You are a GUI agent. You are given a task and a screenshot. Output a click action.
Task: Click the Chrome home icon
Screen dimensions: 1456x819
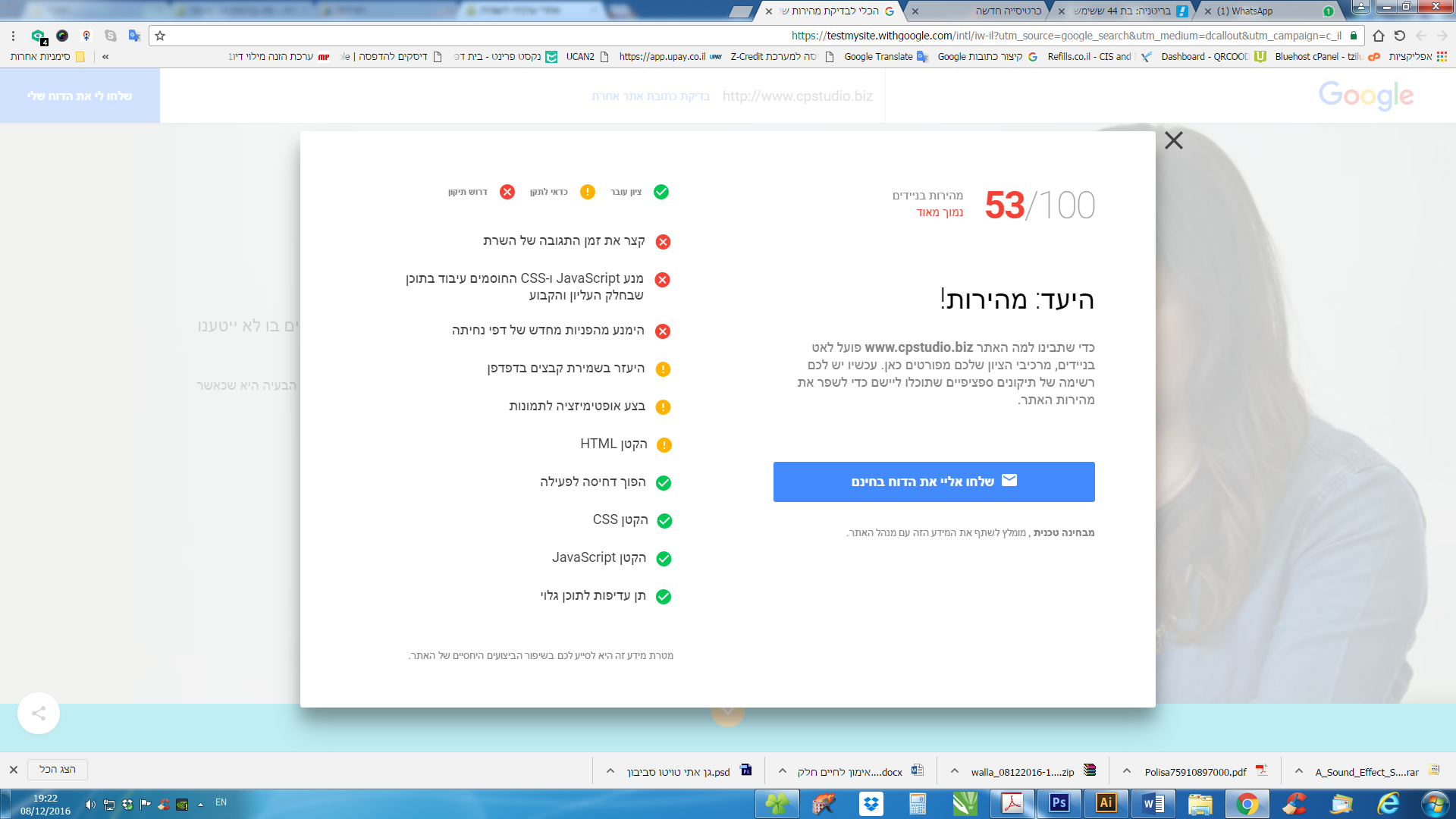tap(1379, 36)
